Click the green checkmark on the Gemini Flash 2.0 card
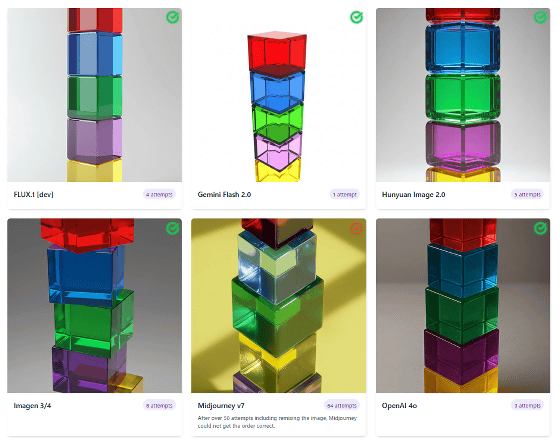Viewport: 560px width, 441px height. [356, 17]
